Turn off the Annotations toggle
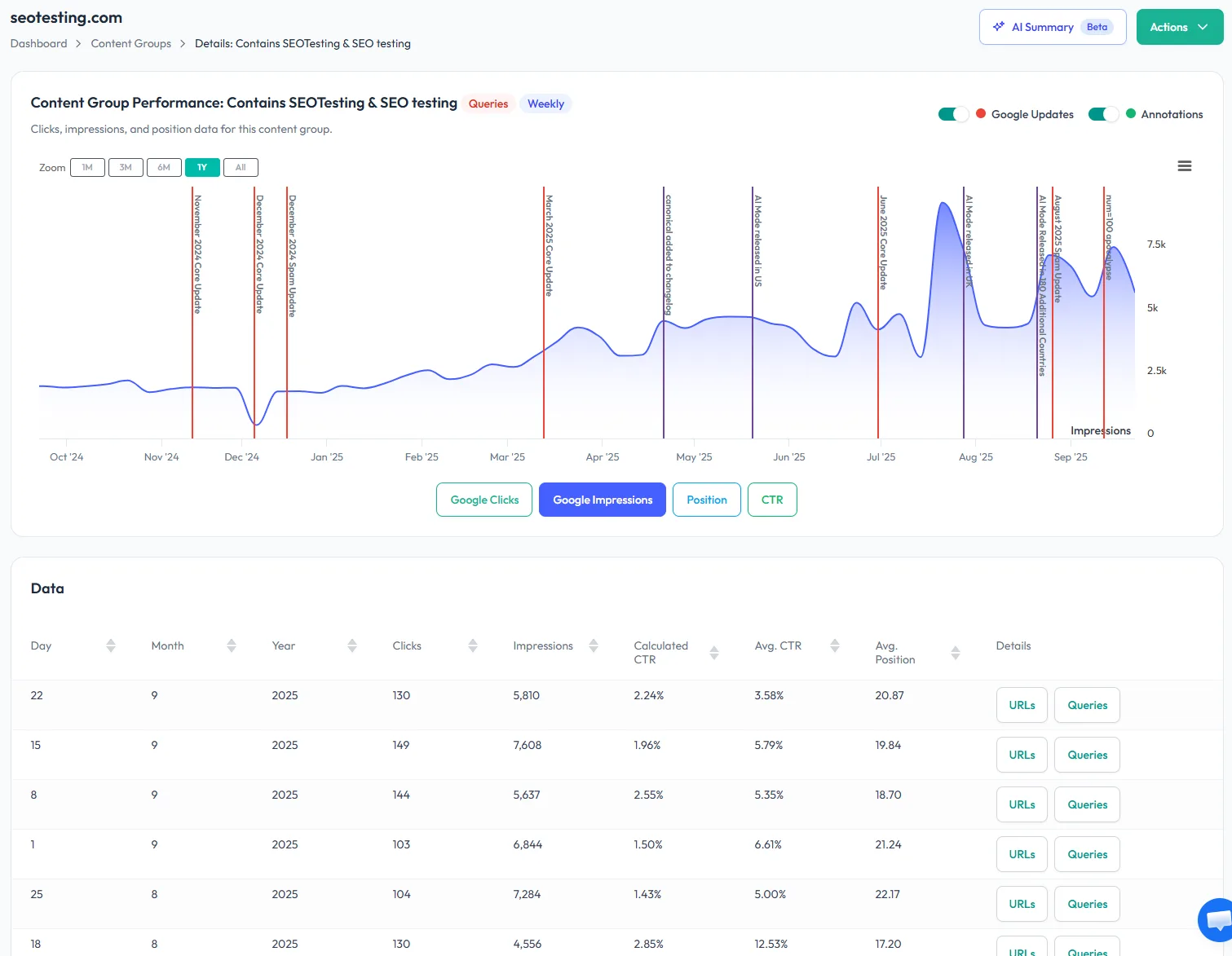 (x=1103, y=114)
